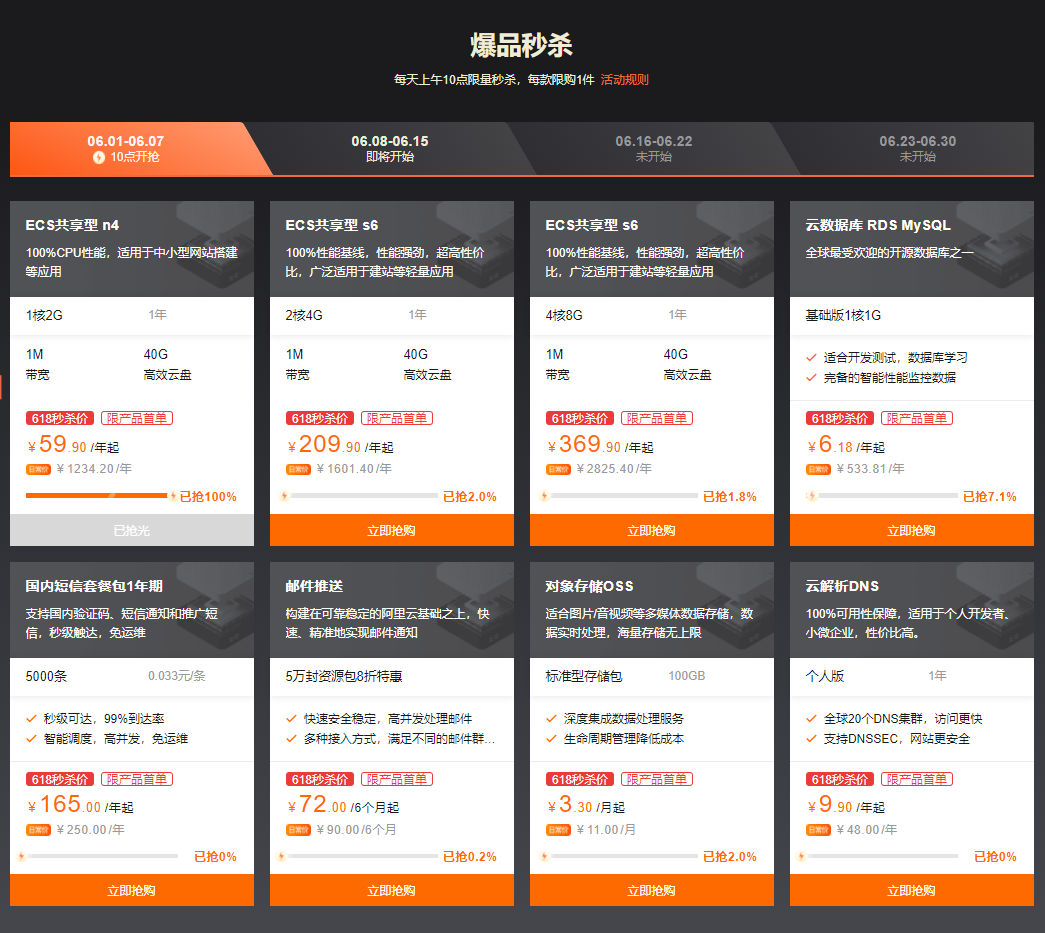
Task: Click the 日常价 badge beside ¥11.00/月
Action: pos(558,830)
